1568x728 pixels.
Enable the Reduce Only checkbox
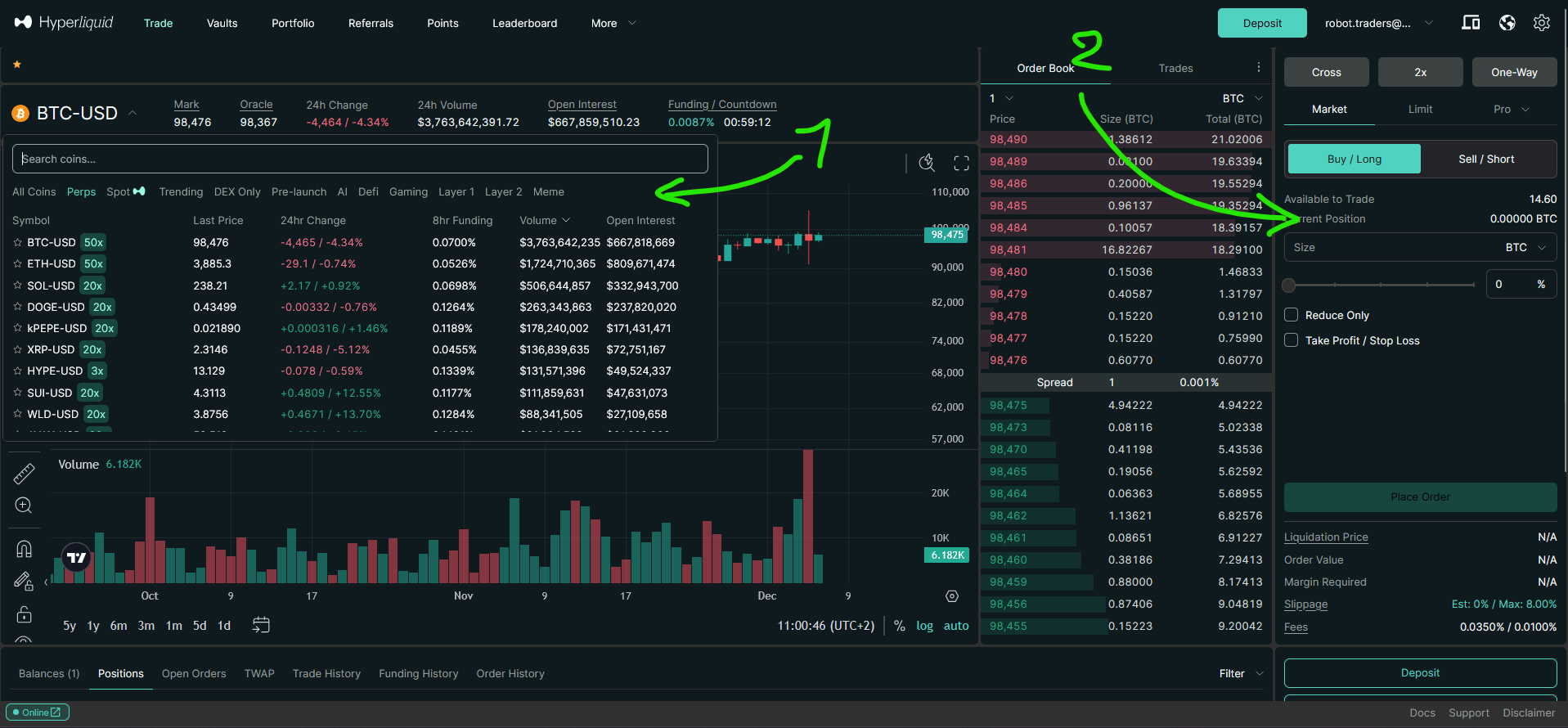pos(1291,315)
